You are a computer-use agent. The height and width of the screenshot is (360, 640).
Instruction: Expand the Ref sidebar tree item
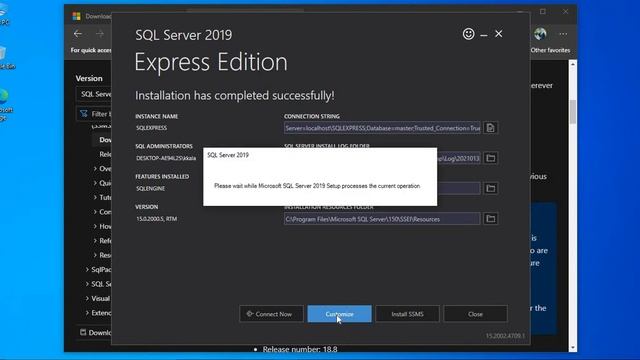pyautogui.click(x=95, y=240)
